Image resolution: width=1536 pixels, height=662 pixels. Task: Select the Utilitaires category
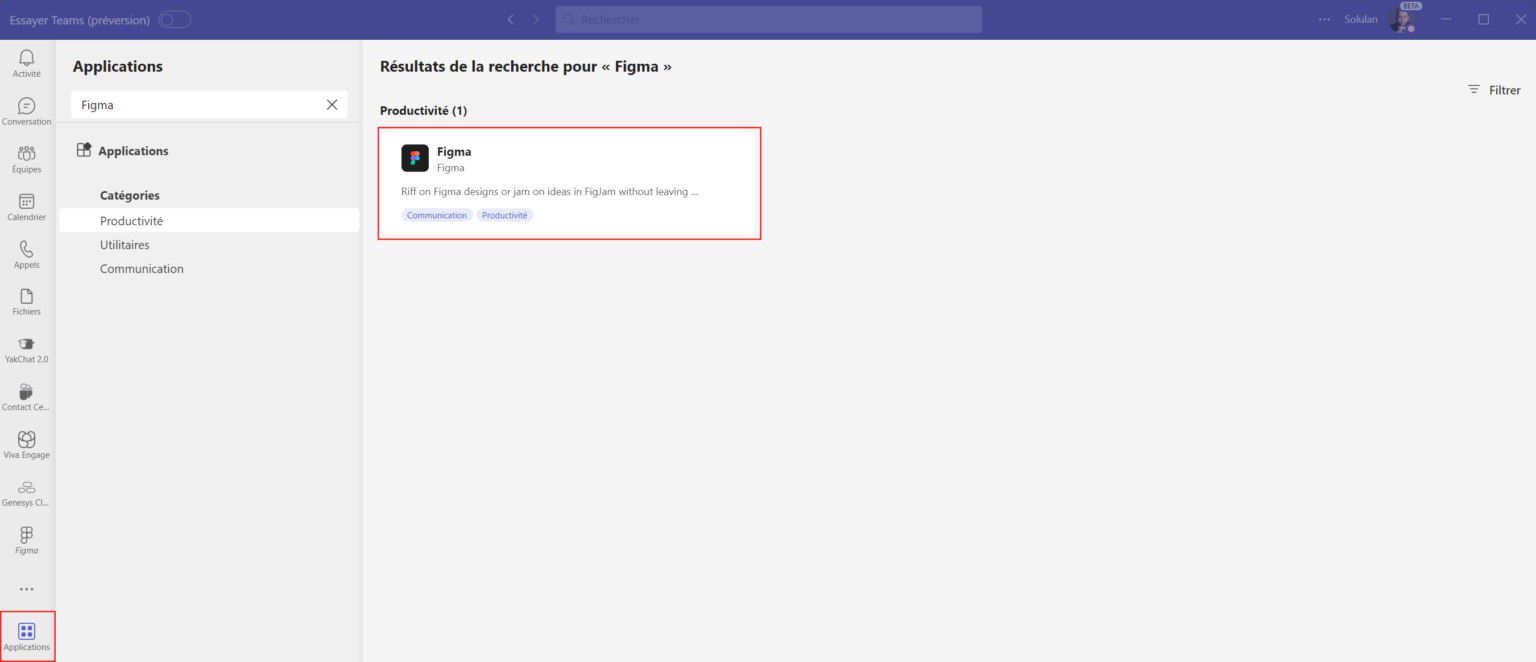tap(124, 244)
